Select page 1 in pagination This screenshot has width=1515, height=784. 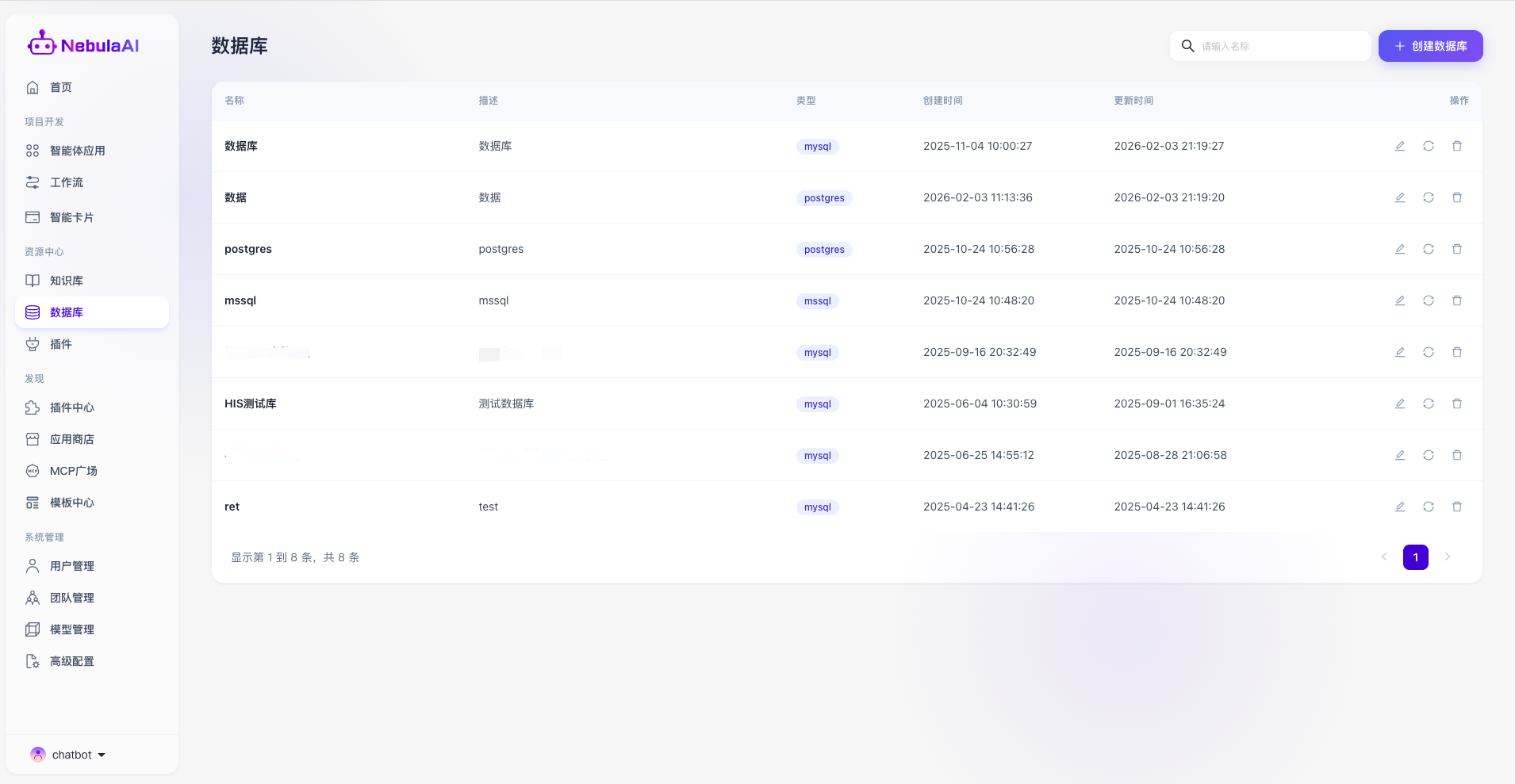click(x=1416, y=557)
